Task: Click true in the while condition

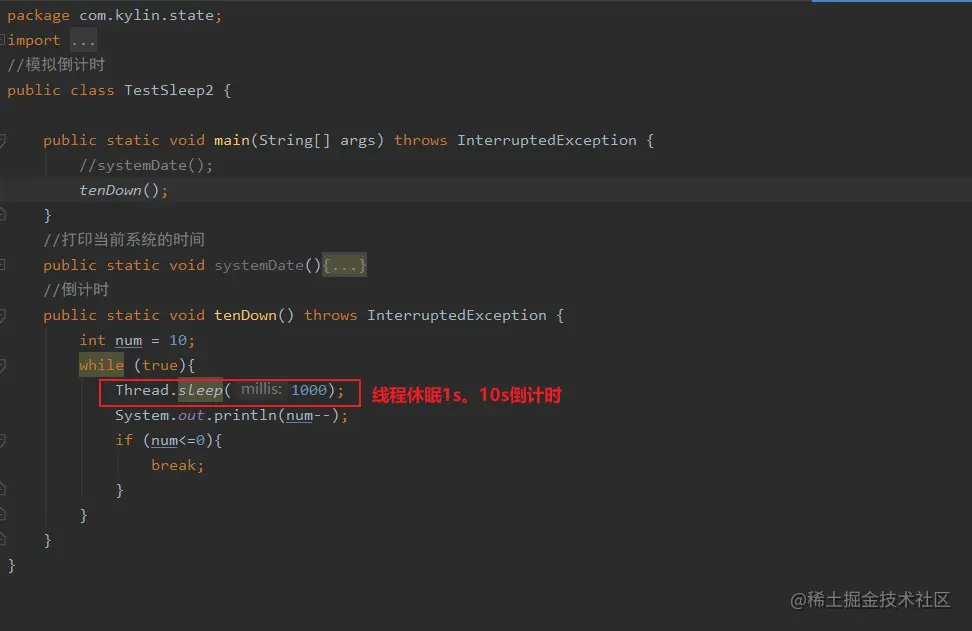Action: [x=160, y=365]
